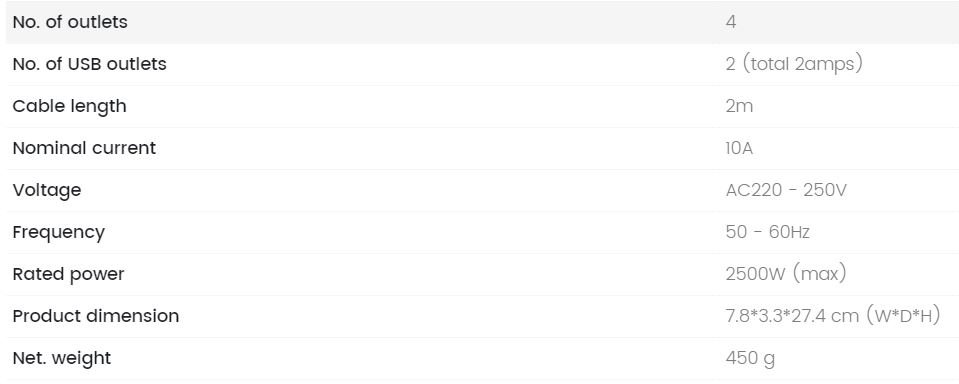Select the outlets value 4
Image resolution: width=959 pixels, height=384 pixels.
pyautogui.click(x=731, y=22)
